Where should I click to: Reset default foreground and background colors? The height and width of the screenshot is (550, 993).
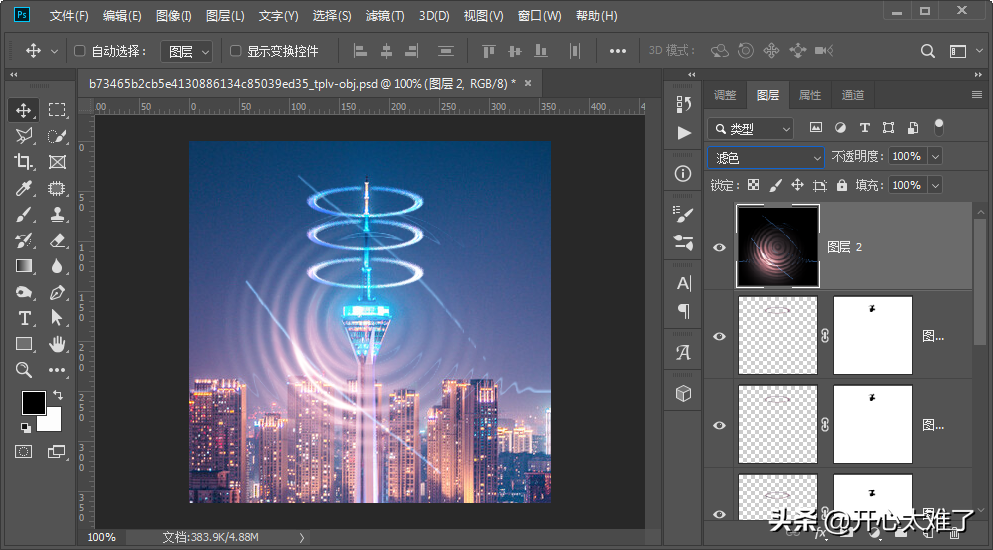pos(25,428)
